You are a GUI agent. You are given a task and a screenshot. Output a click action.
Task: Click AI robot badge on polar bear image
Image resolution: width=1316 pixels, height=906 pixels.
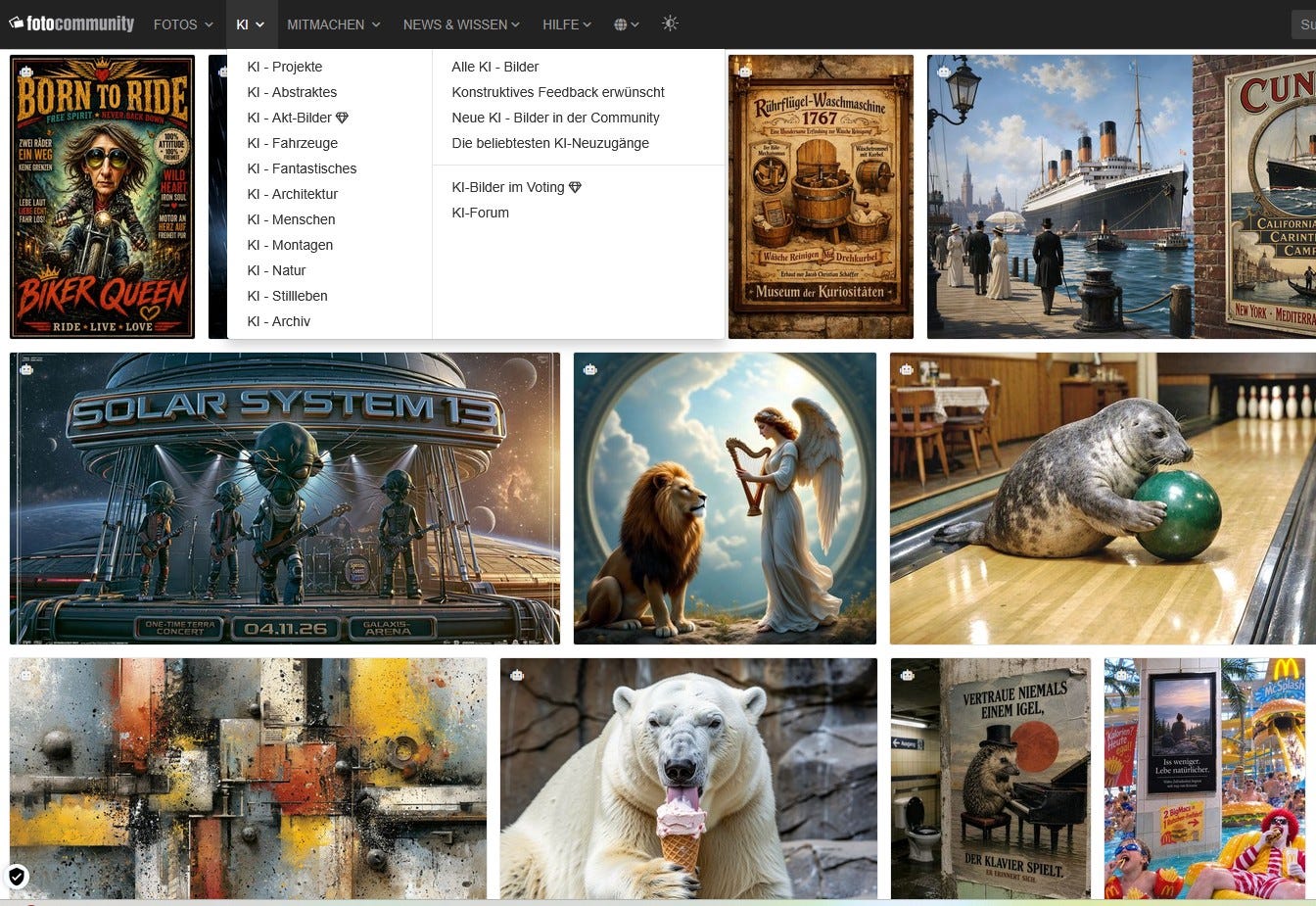pos(517,675)
